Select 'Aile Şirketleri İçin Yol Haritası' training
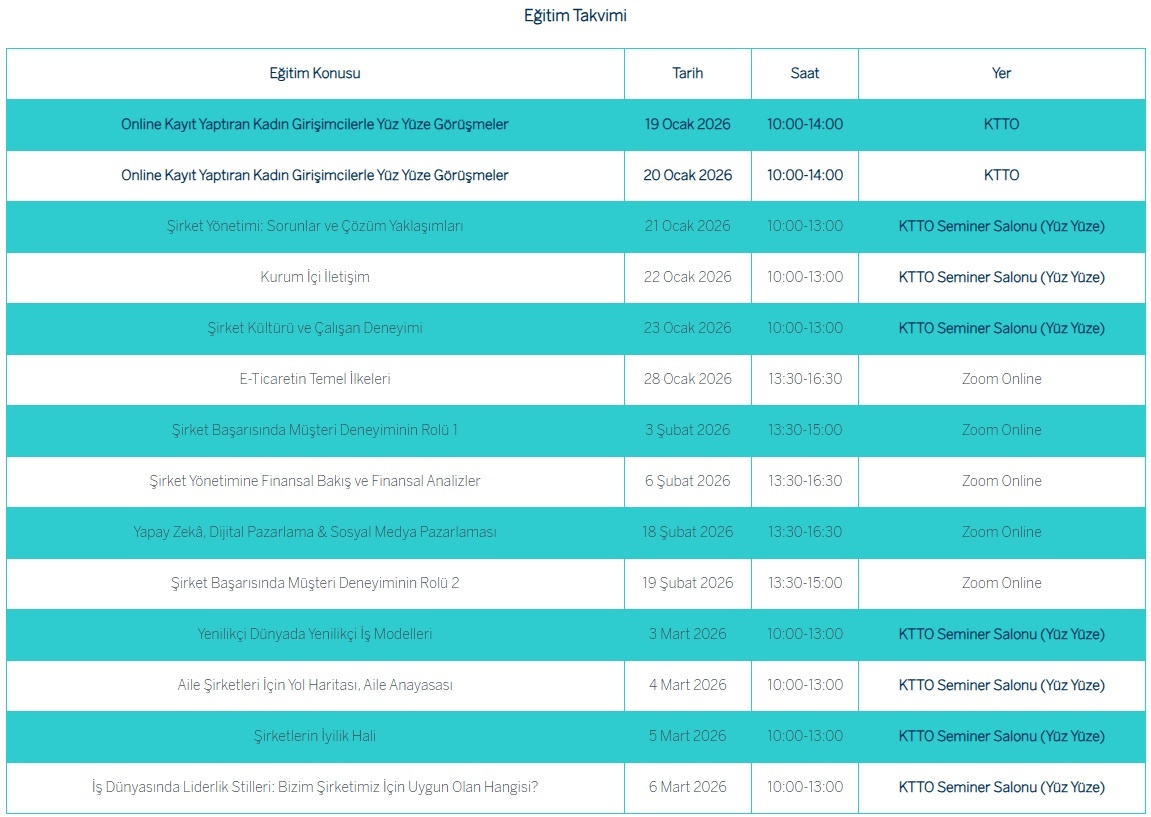The image size is (1151, 817). (x=315, y=685)
